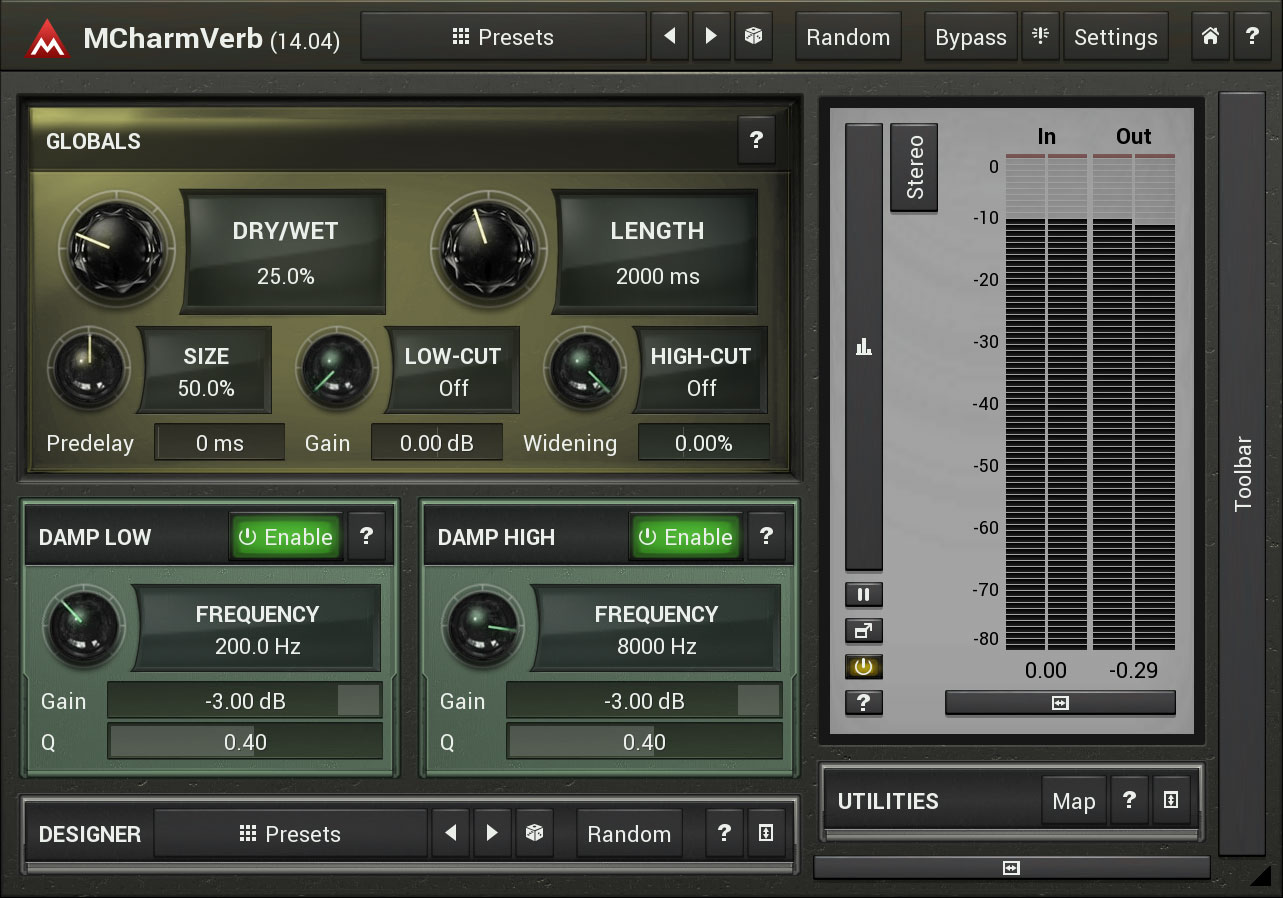The image size is (1283, 898).
Task: Open the MeldaProduction logo menu
Action: point(47,38)
